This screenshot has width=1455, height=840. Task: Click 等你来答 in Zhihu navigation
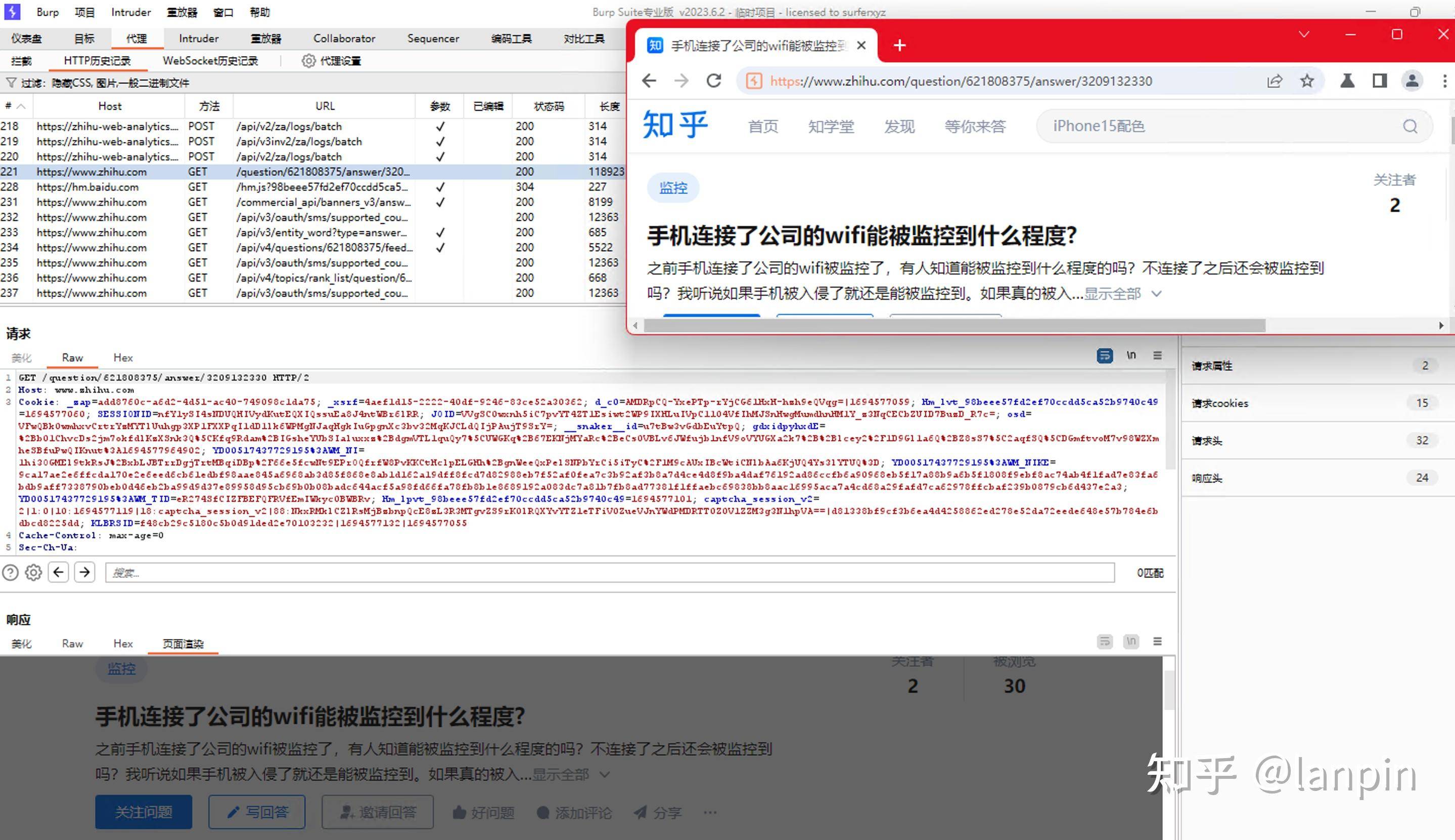coord(975,126)
